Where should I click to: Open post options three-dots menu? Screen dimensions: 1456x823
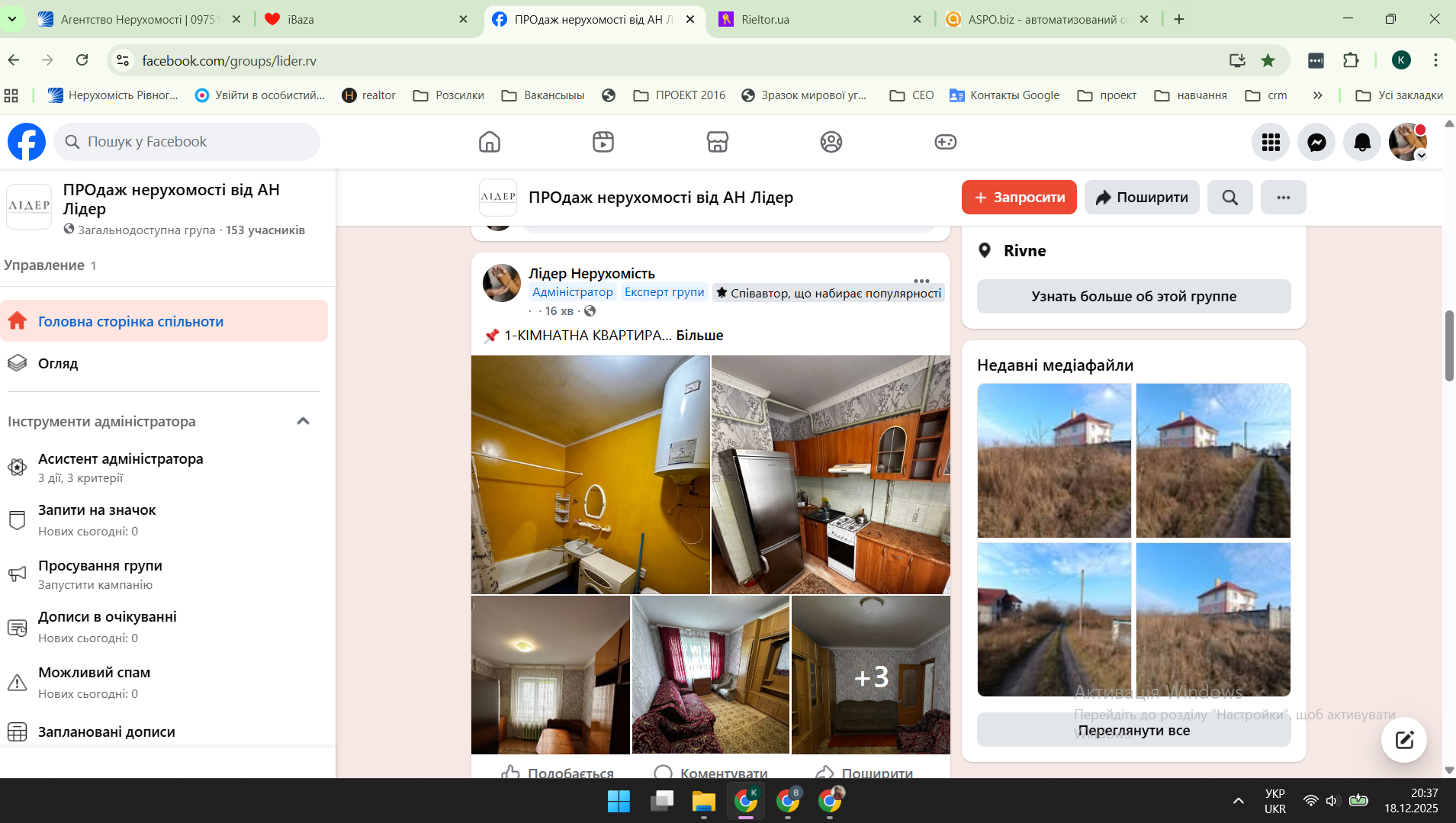(921, 280)
